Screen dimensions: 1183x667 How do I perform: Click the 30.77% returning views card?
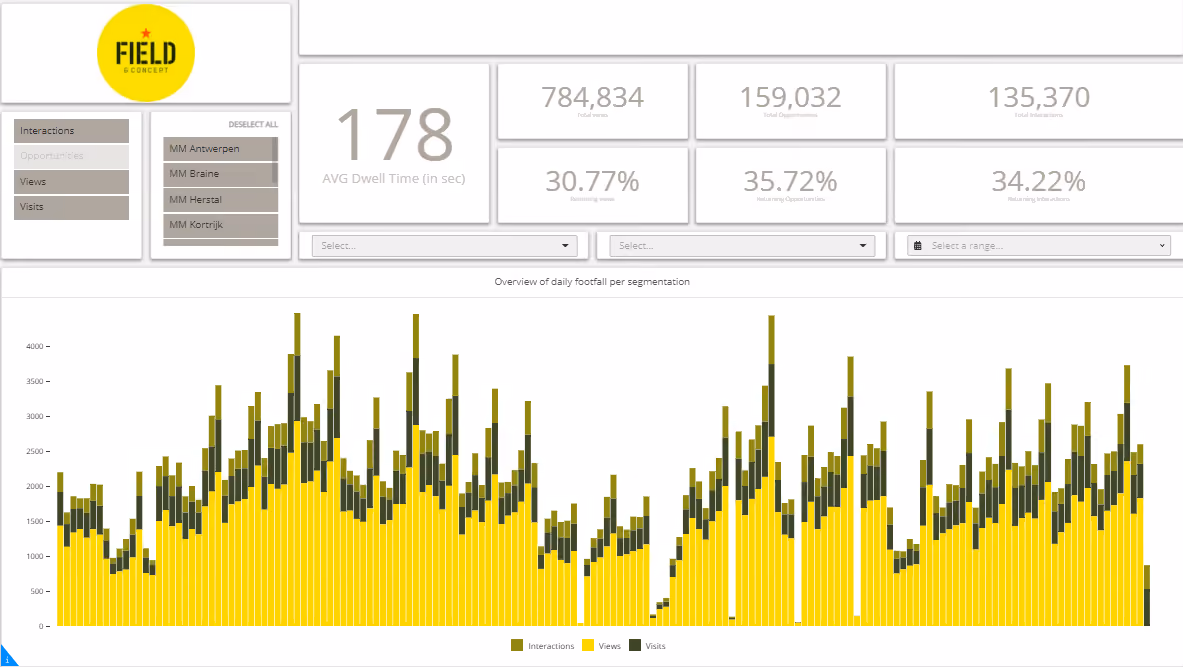pyautogui.click(x=593, y=185)
